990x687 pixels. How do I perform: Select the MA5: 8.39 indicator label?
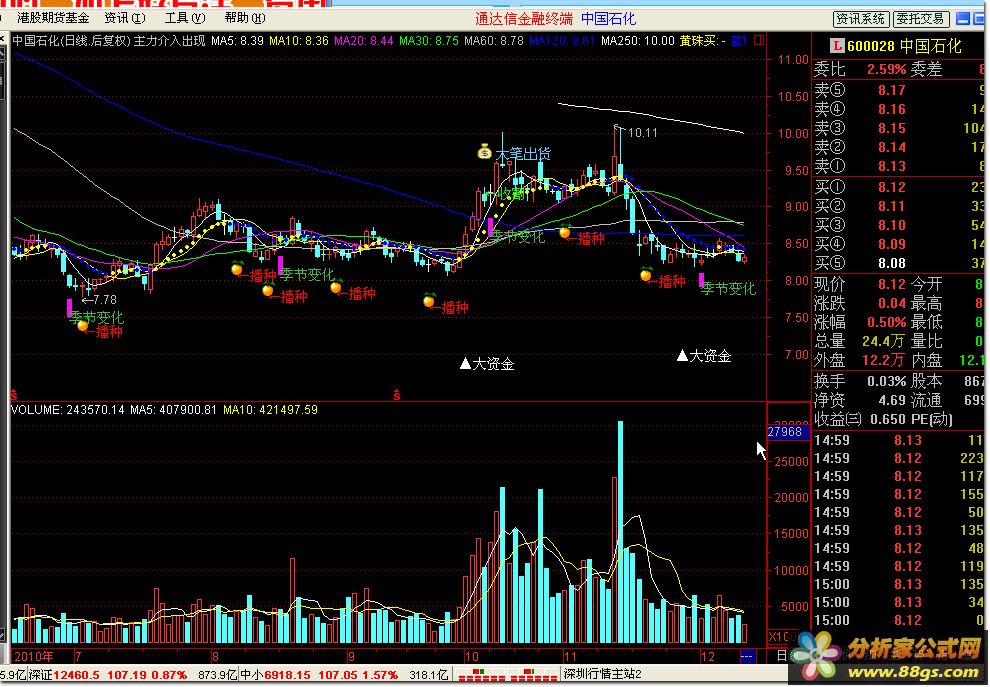237,41
